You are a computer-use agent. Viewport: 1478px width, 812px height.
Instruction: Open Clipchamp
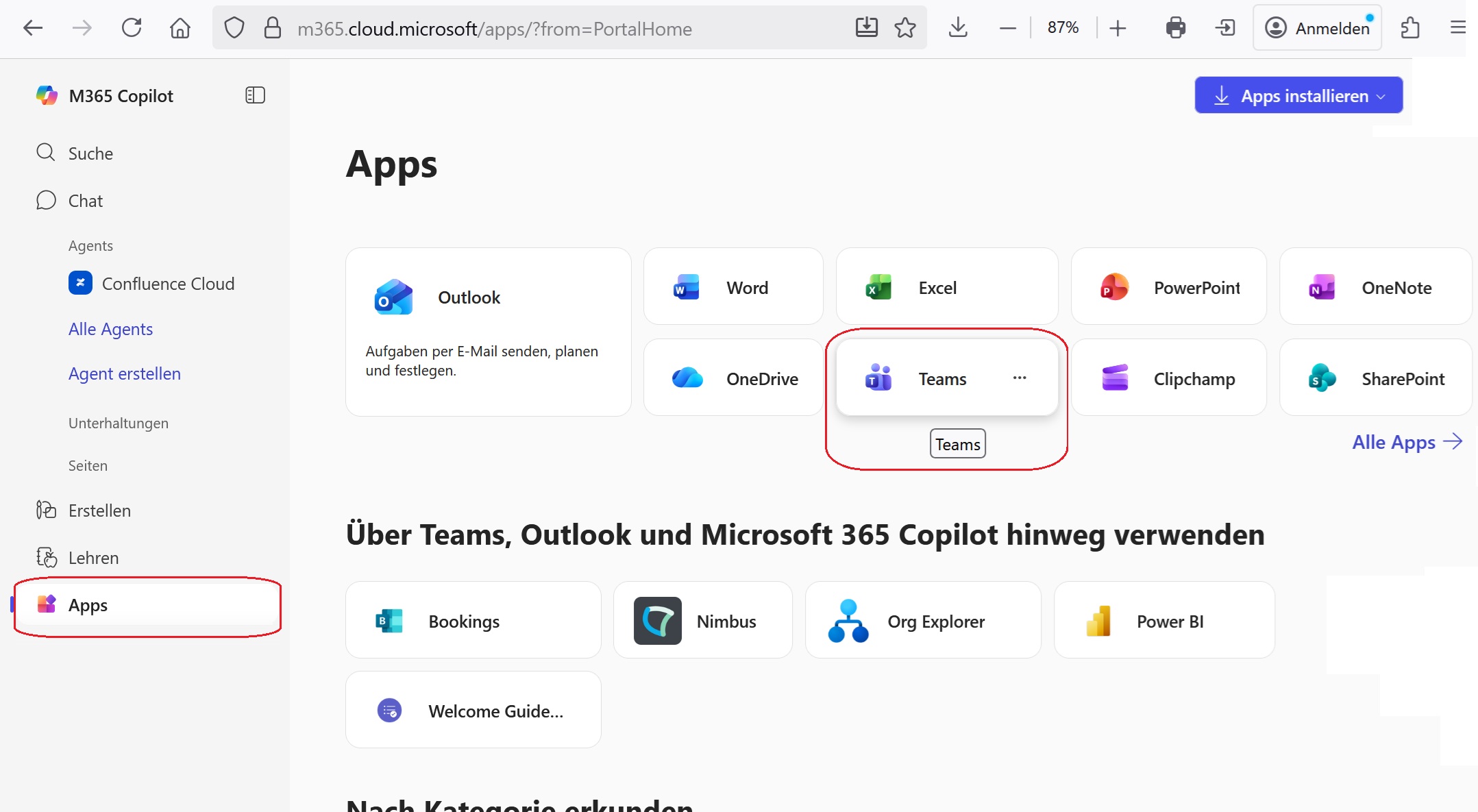[1169, 378]
